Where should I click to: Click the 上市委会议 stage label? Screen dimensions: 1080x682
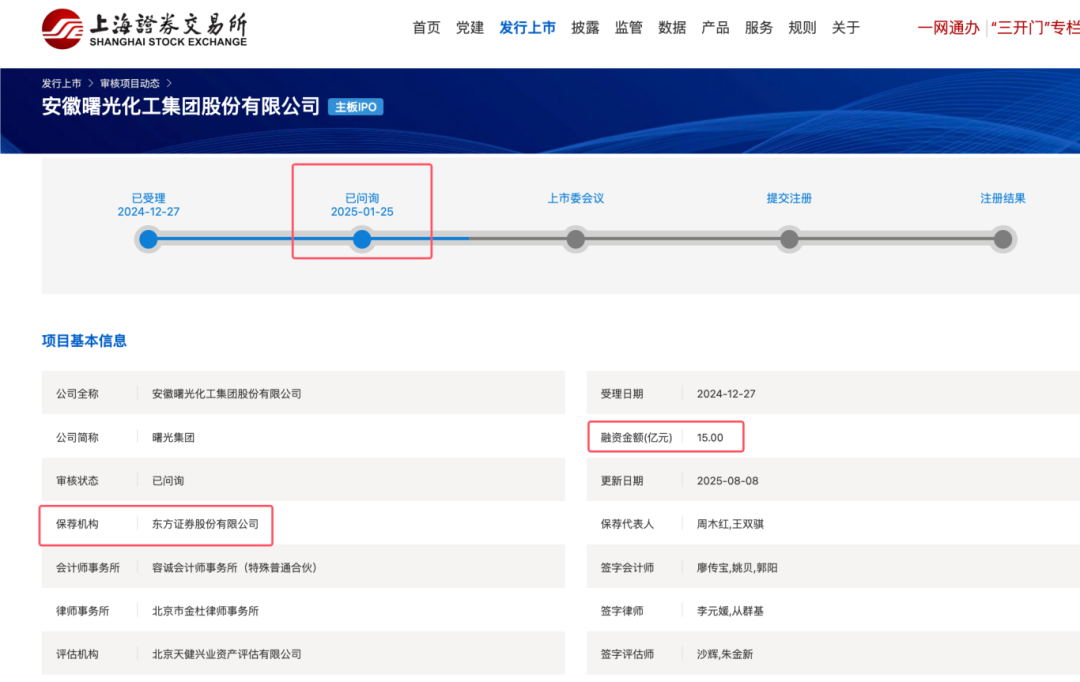(x=575, y=198)
